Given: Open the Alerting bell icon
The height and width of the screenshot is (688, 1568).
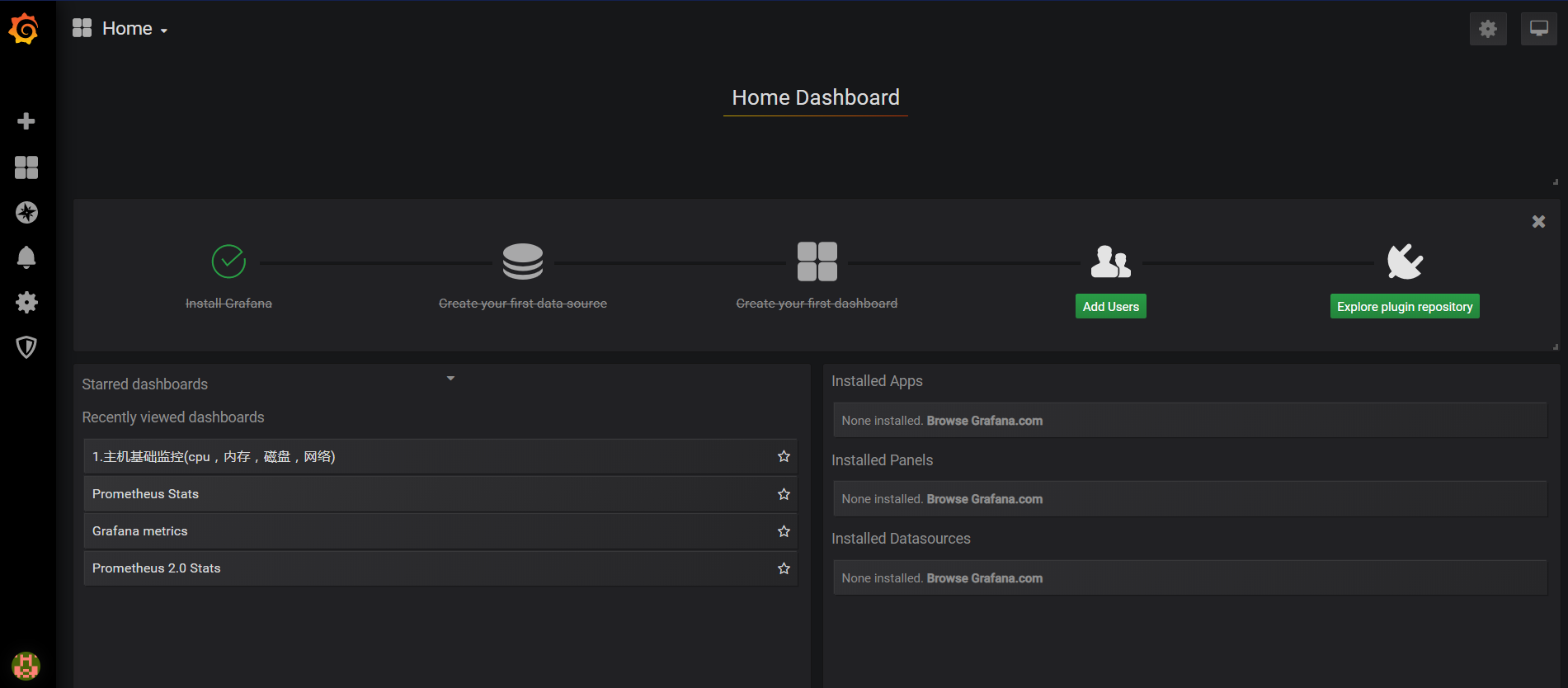Looking at the screenshot, I should (26, 257).
